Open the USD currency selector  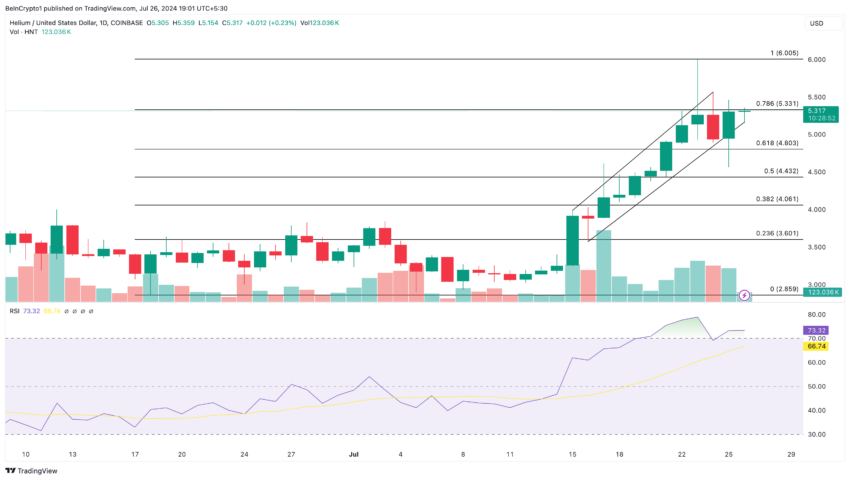pyautogui.click(x=816, y=23)
